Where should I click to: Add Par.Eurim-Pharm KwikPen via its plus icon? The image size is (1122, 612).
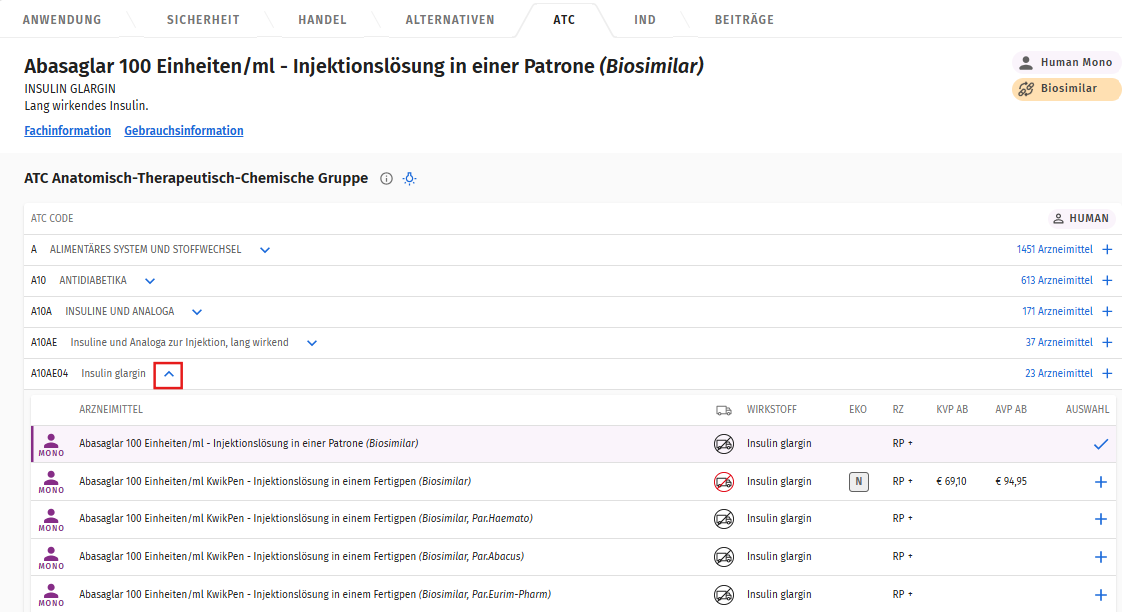tap(1101, 594)
